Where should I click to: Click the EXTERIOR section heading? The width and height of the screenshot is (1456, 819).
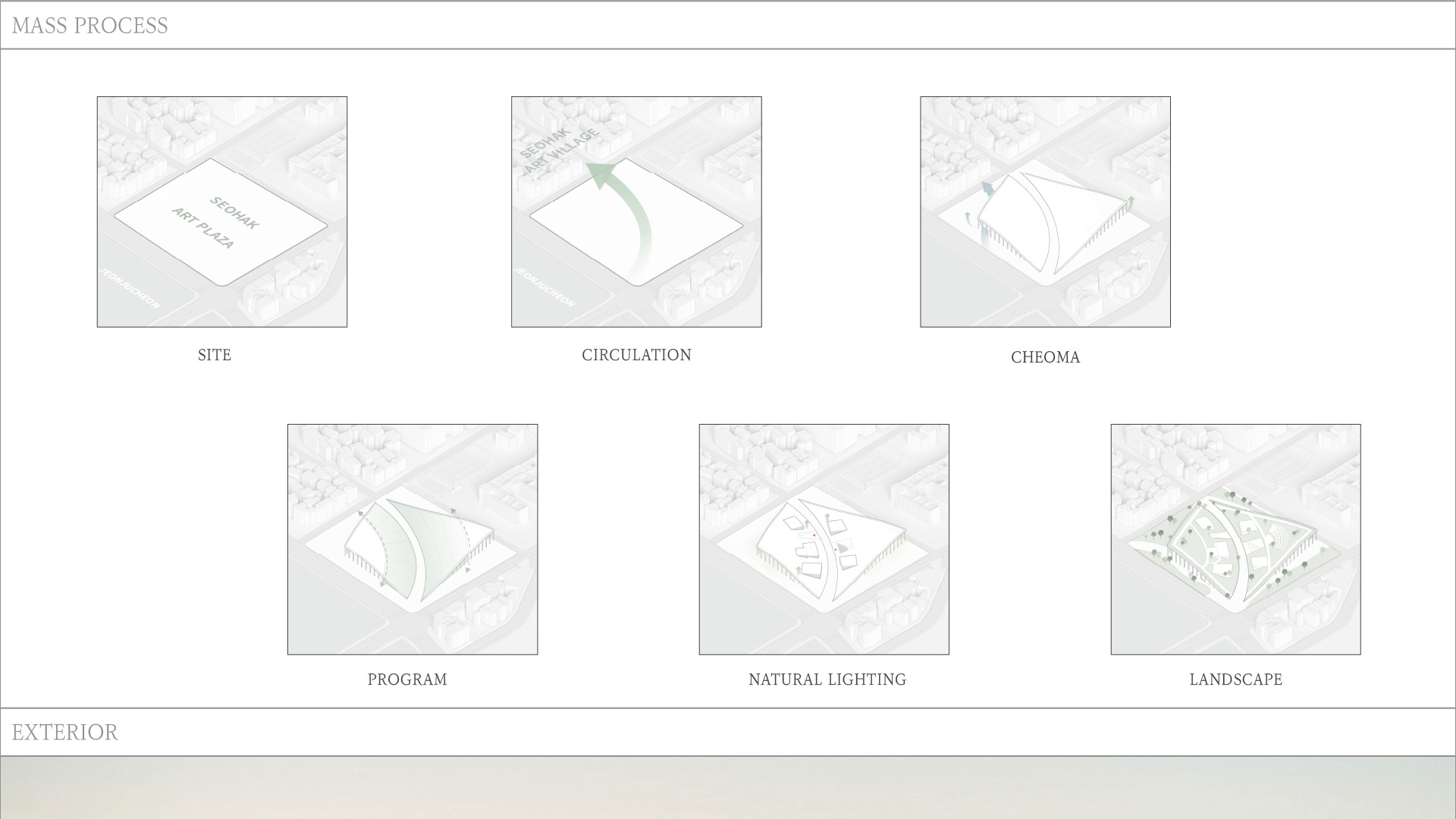coord(65,733)
